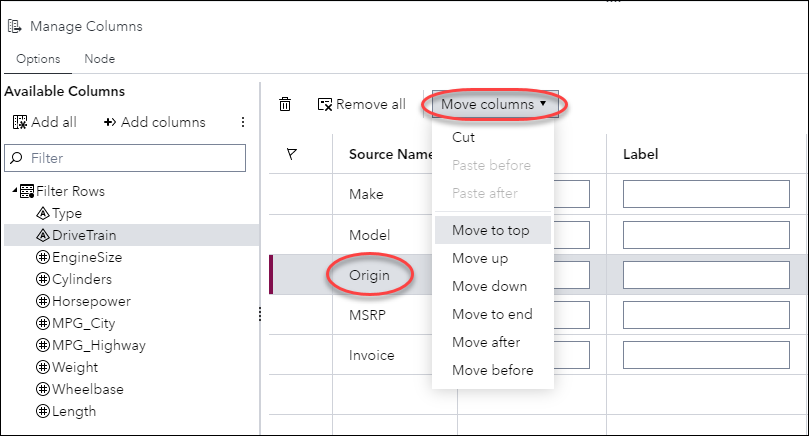Select the MPG_Highway column item
The image size is (809, 436).
[98, 345]
